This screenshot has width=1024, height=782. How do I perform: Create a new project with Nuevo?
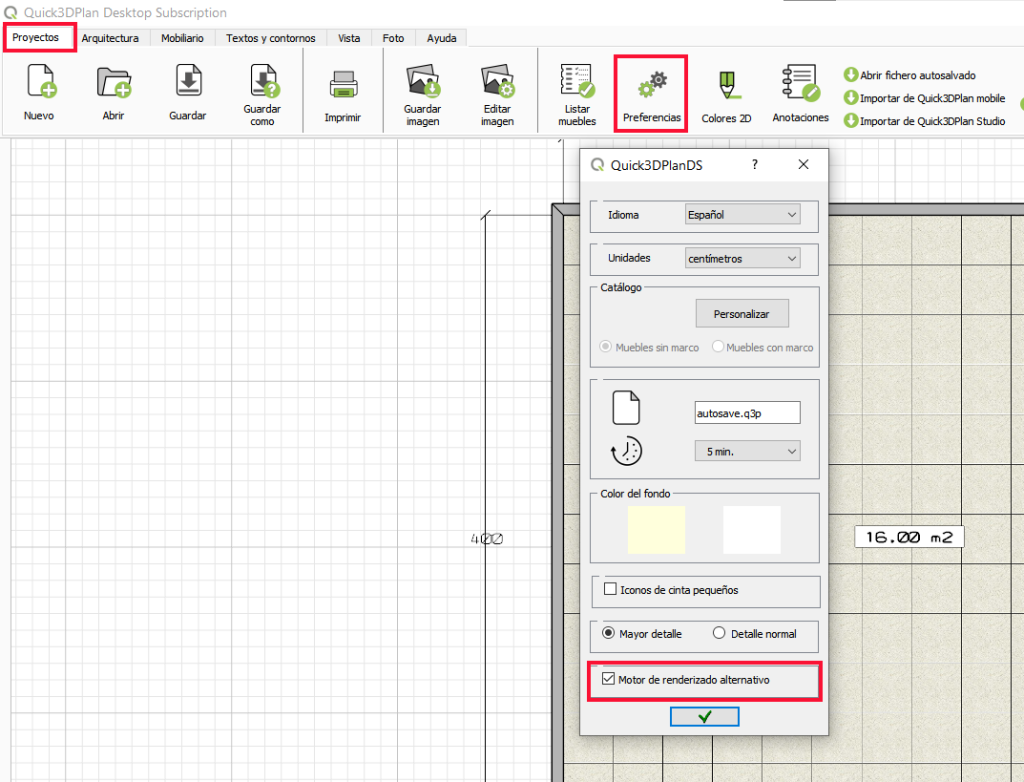pos(40,91)
